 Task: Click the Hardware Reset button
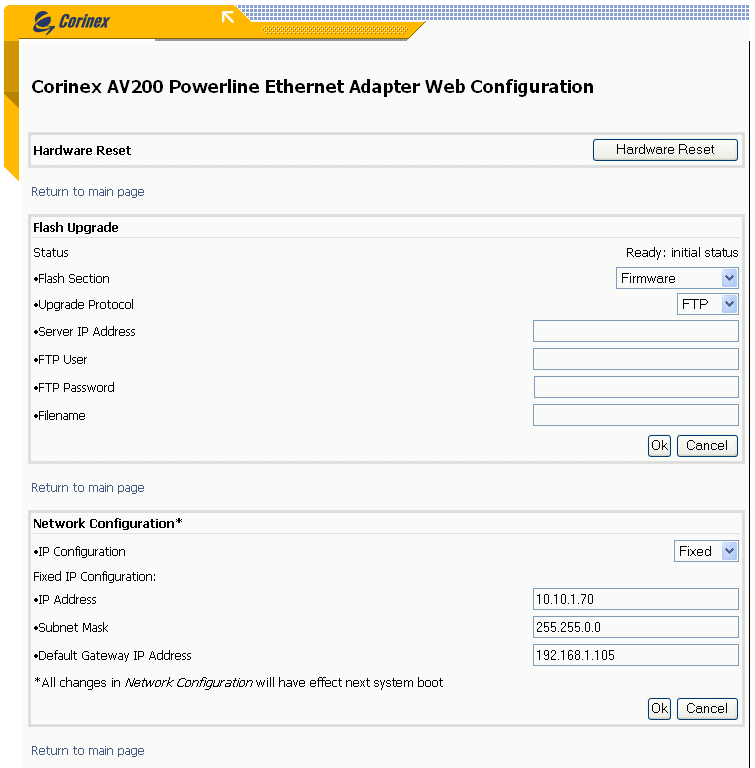(x=665, y=150)
